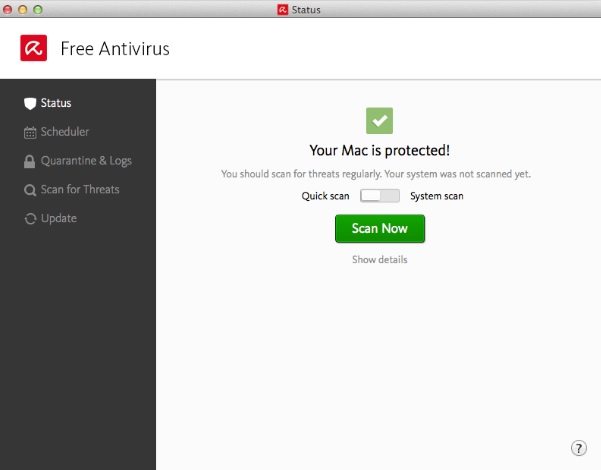Click the padlock icon beside Quarantine & Logs
The width and height of the screenshot is (601, 470).
tap(30, 161)
